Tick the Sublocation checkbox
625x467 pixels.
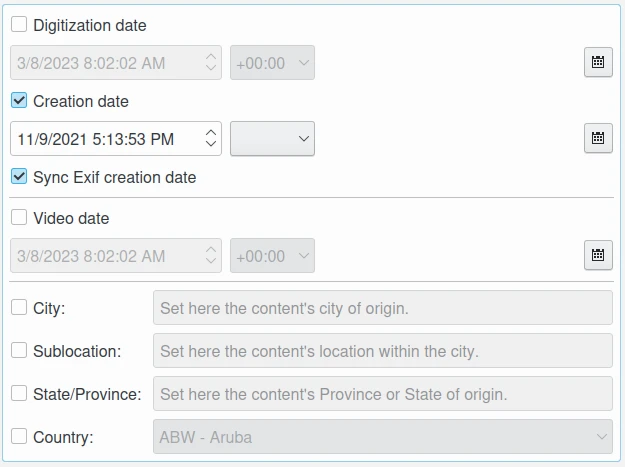point(19,351)
